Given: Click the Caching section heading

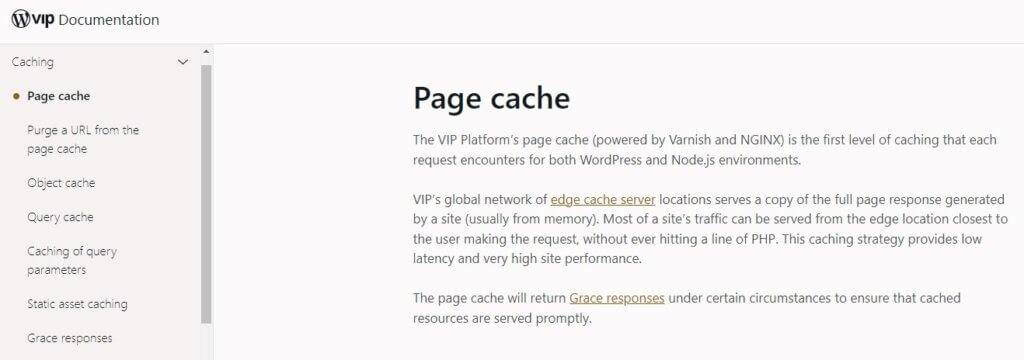Looking at the screenshot, I should [x=33, y=62].
